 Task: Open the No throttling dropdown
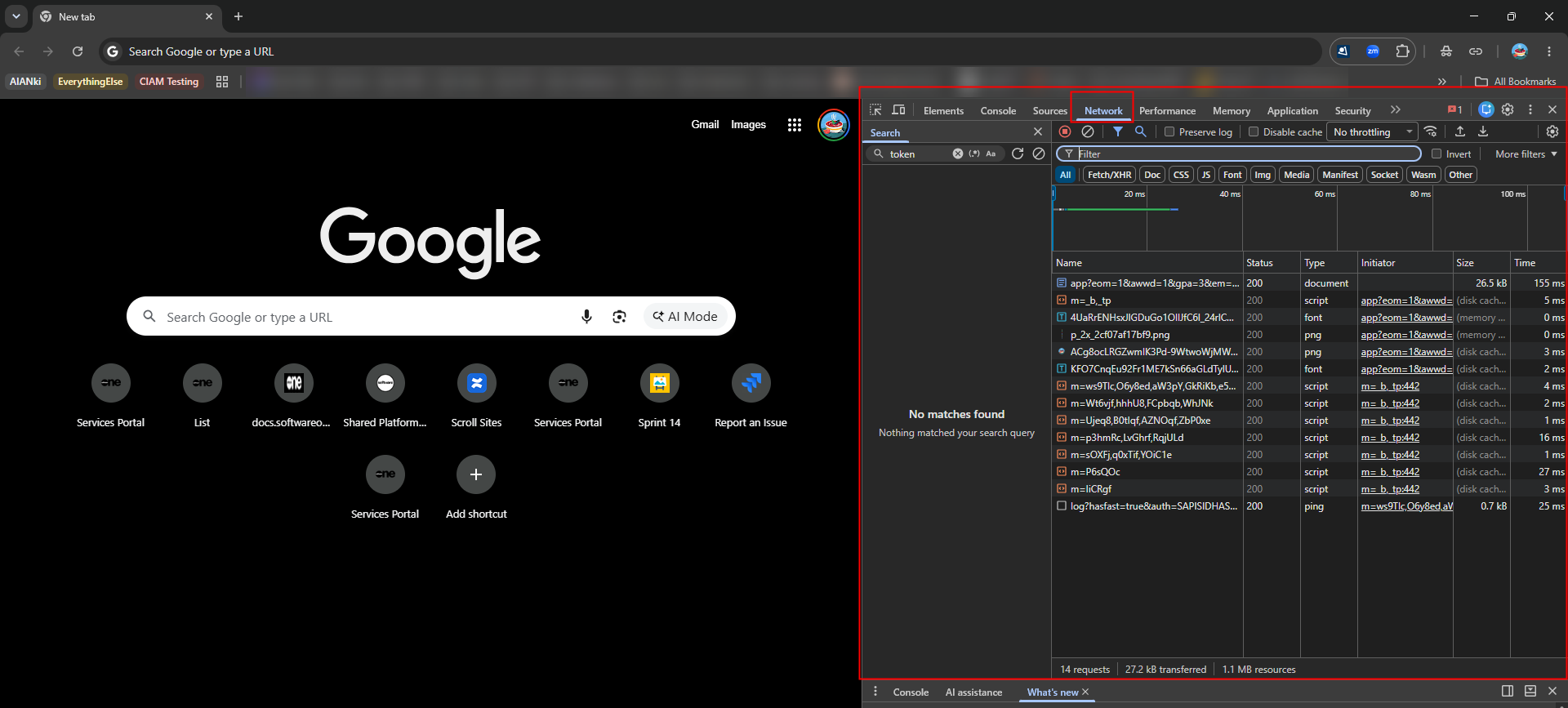1373,131
